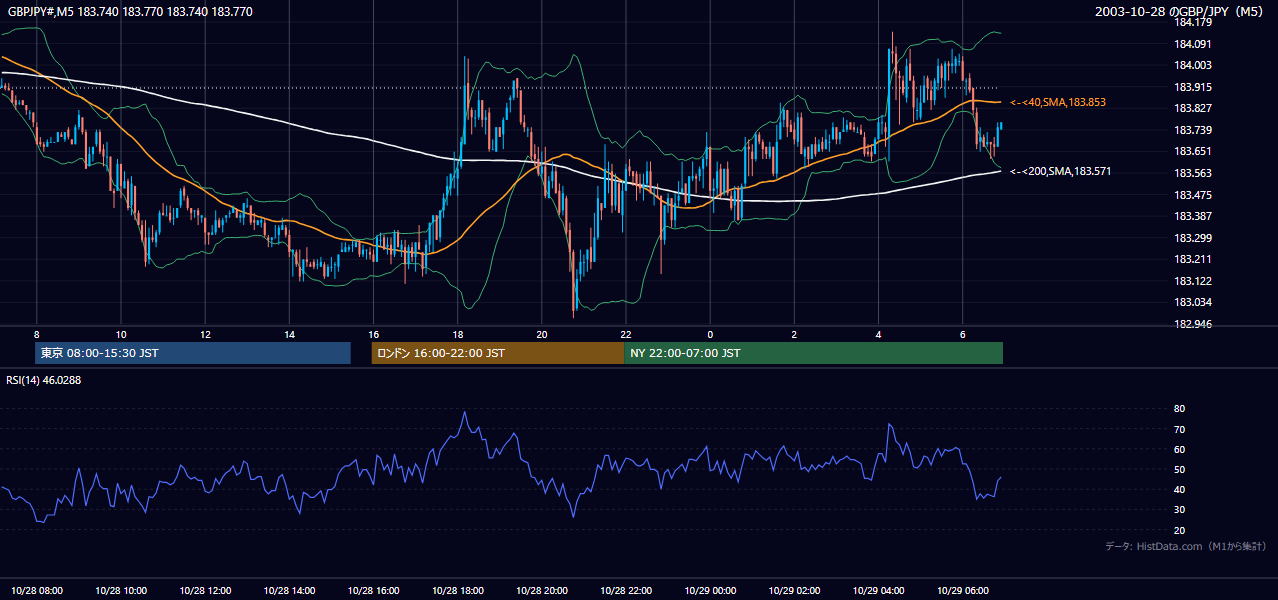This screenshot has height=600, width=1278.
Task: Click RSI scale value 80
Action: 1179,409
